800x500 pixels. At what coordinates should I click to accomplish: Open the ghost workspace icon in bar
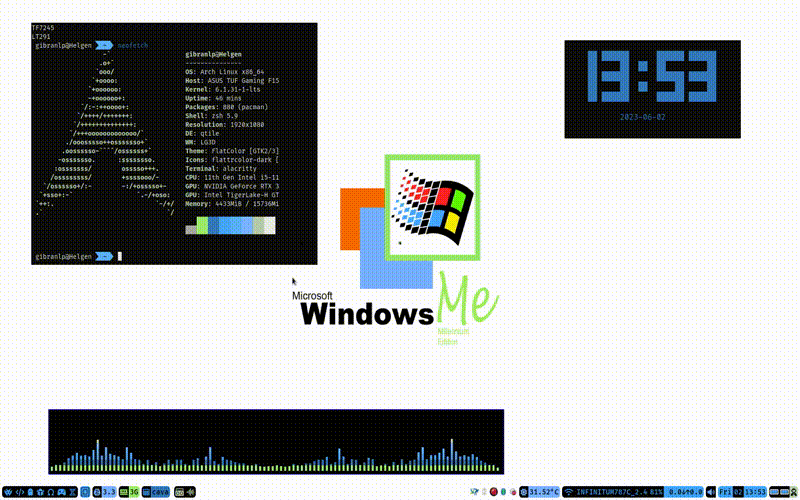[x=30, y=492]
